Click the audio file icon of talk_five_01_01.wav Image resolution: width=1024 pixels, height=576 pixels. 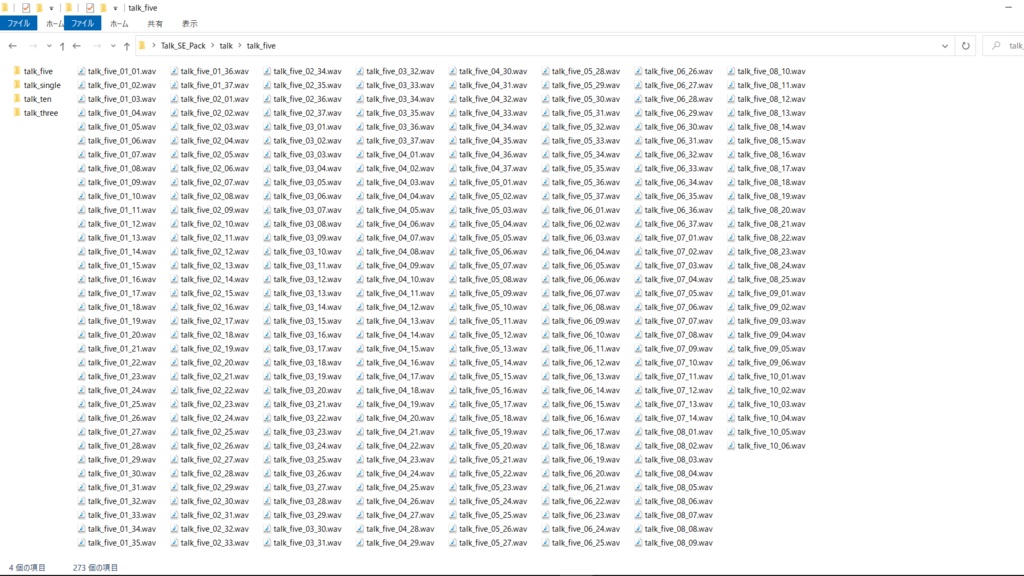click(x=81, y=71)
